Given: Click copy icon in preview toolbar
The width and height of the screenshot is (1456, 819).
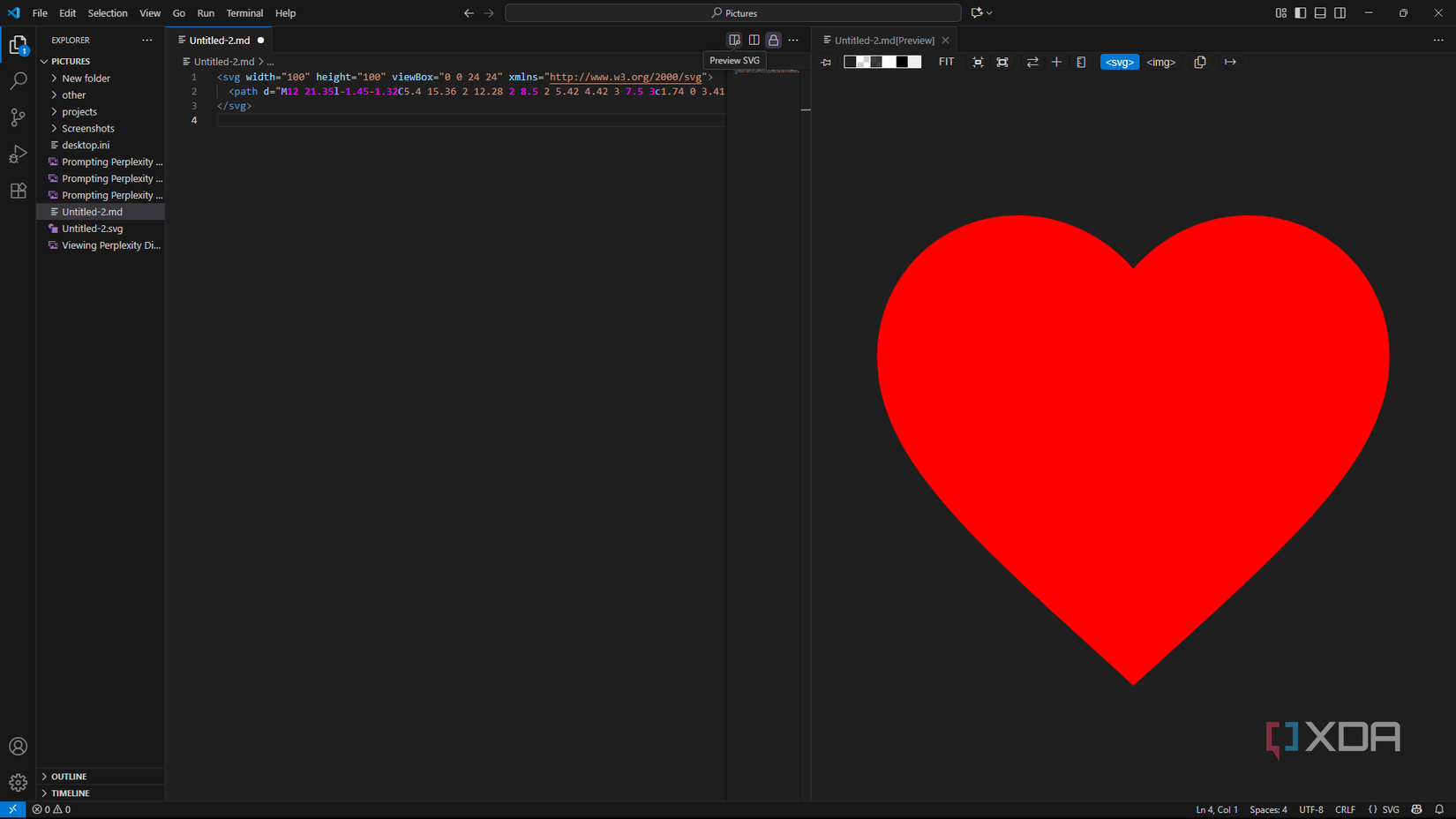Looking at the screenshot, I should coord(1200,62).
